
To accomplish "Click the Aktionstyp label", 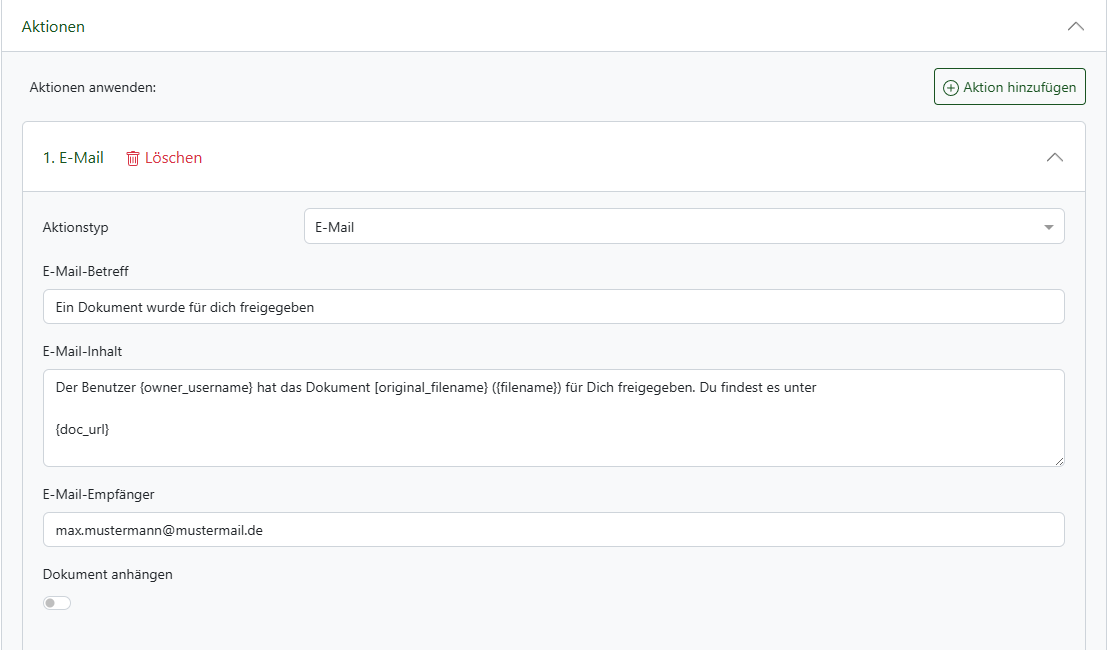I will [x=76, y=227].
